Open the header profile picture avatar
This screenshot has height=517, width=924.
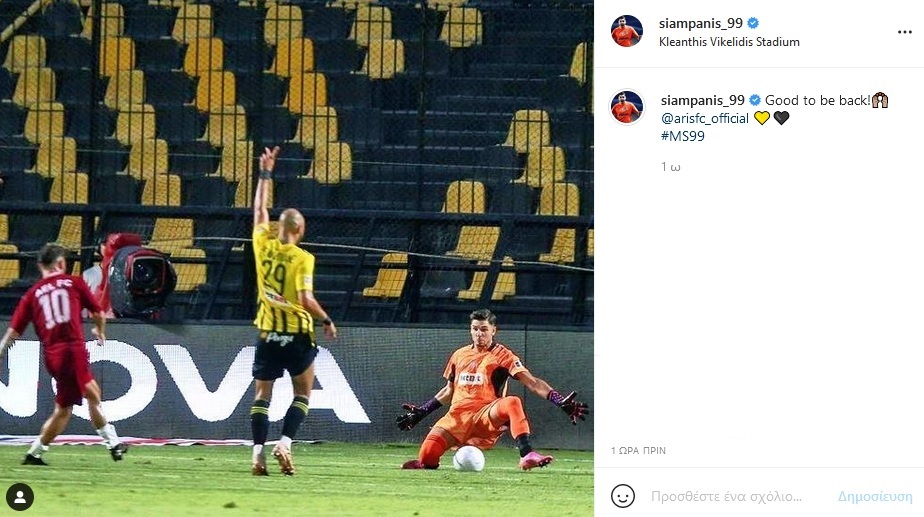pos(626,31)
